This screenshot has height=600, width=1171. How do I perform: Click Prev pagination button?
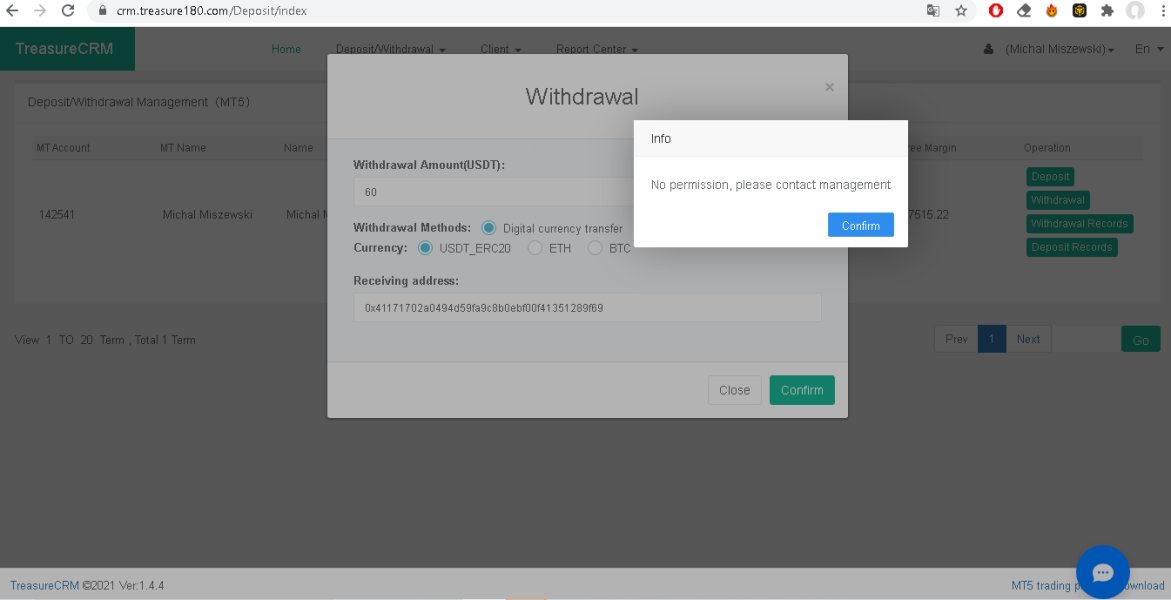click(956, 339)
